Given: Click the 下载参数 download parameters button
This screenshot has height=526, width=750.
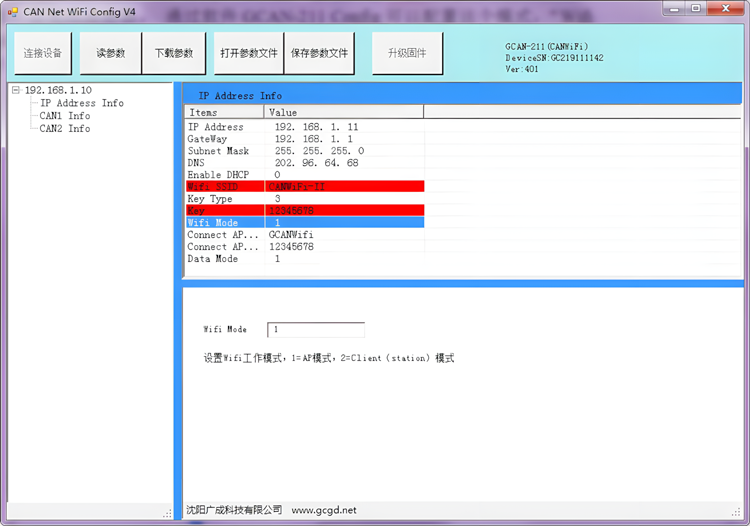Looking at the screenshot, I should tap(173, 53).
